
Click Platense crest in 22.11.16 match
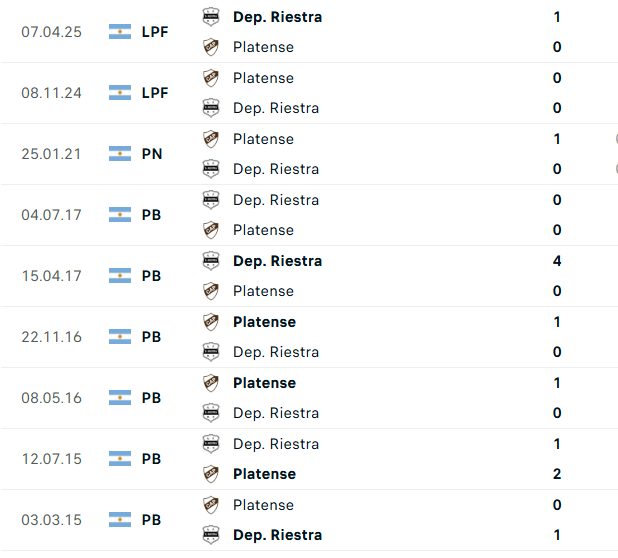coord(211,322)
